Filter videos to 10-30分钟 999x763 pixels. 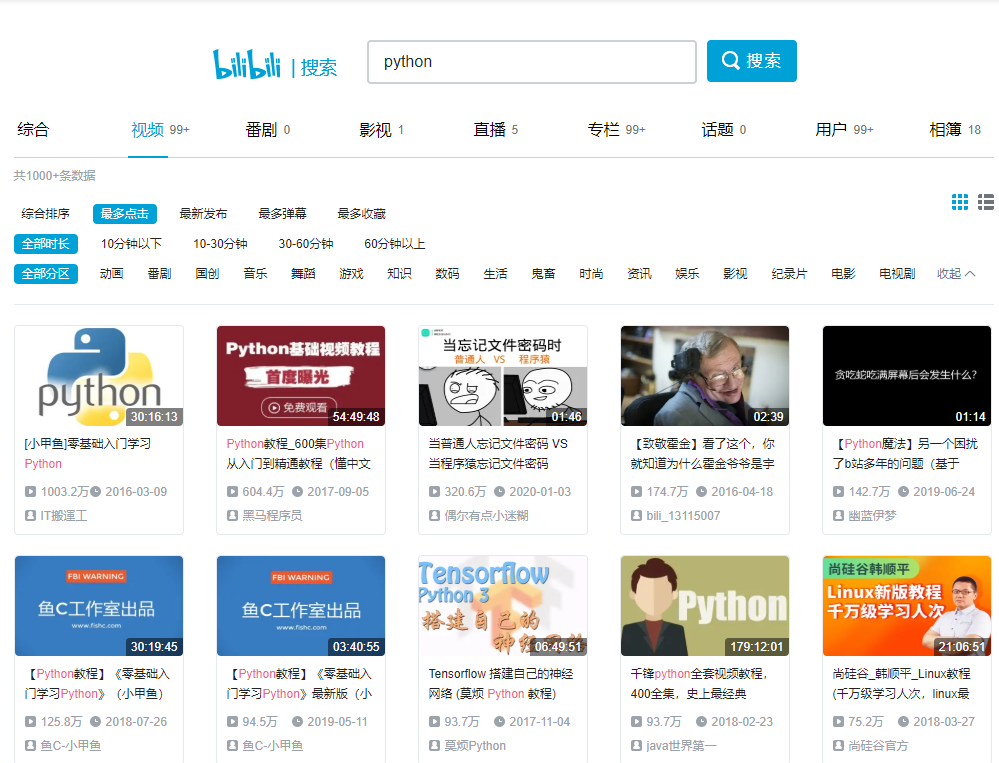[x=220, y=244]
